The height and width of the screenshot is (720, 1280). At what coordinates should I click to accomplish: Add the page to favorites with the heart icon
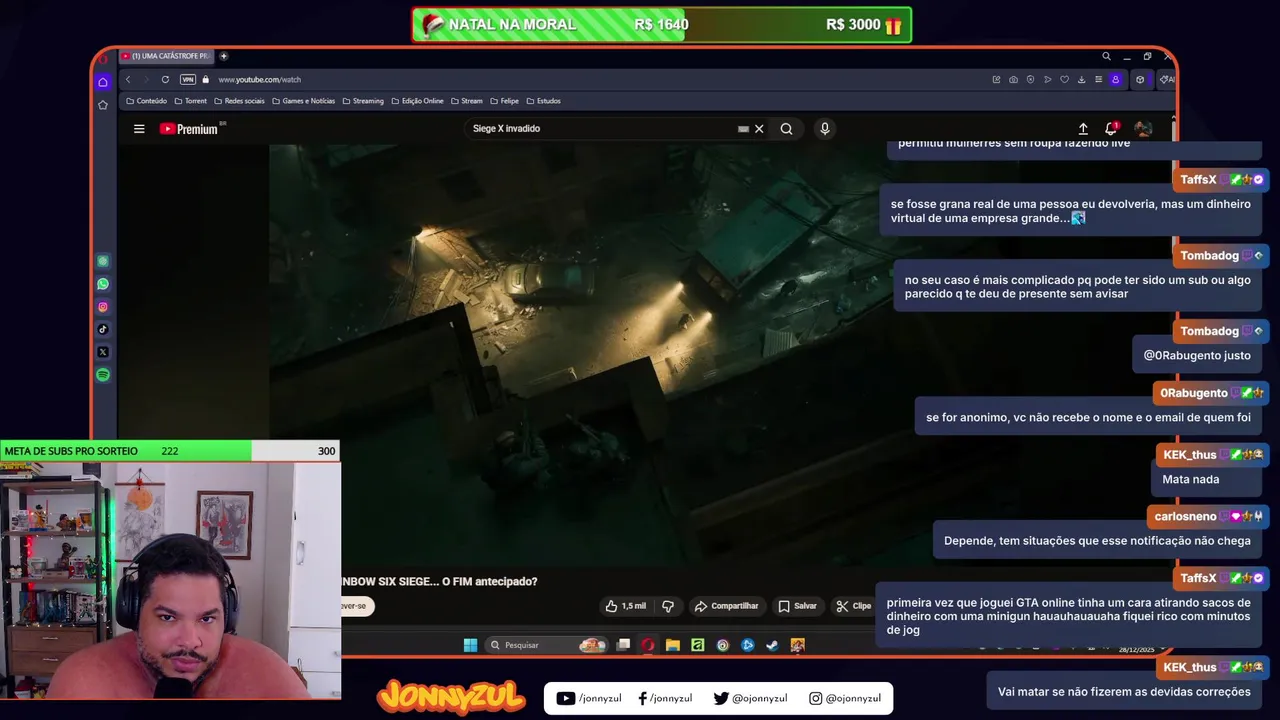1064,79
